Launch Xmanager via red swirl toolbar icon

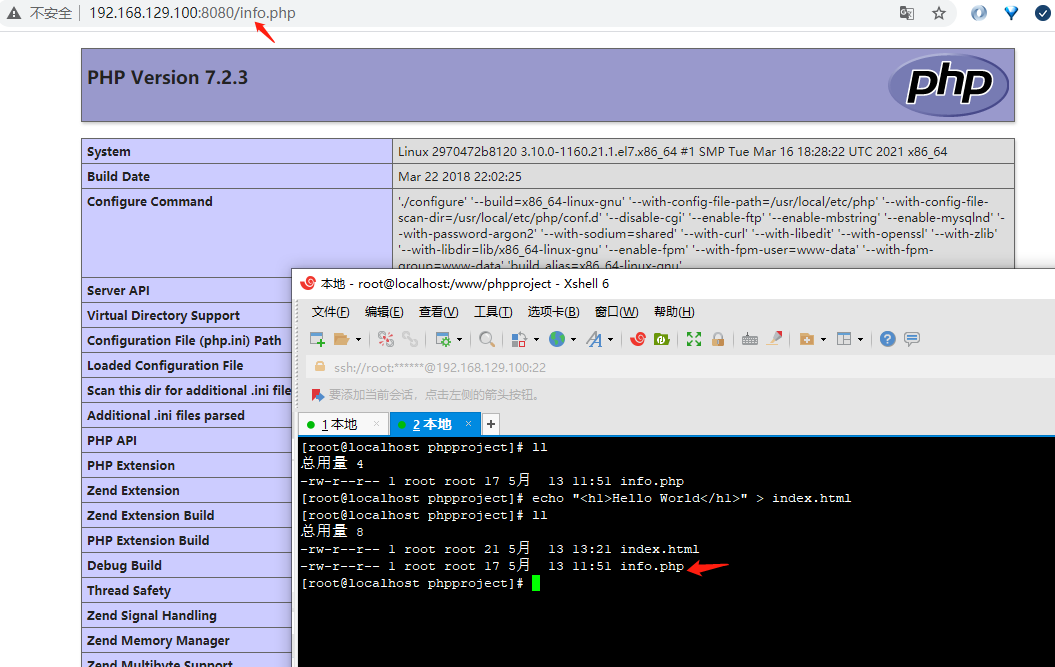[x=638, y=339]
